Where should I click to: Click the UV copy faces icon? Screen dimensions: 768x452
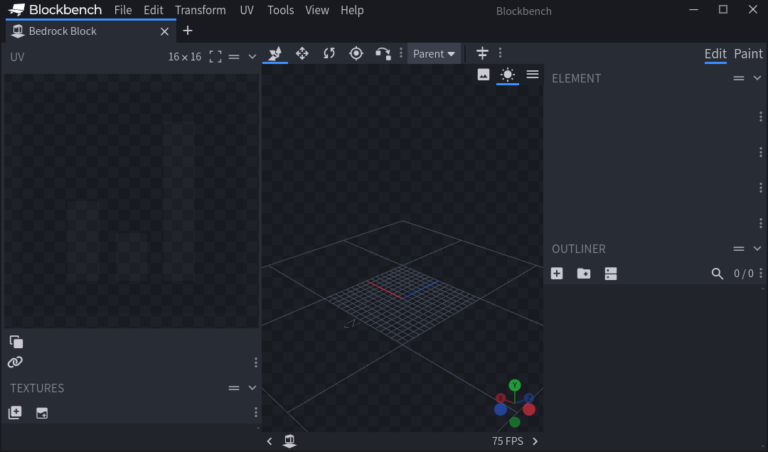pyautogui.click(x=16, y=341)
